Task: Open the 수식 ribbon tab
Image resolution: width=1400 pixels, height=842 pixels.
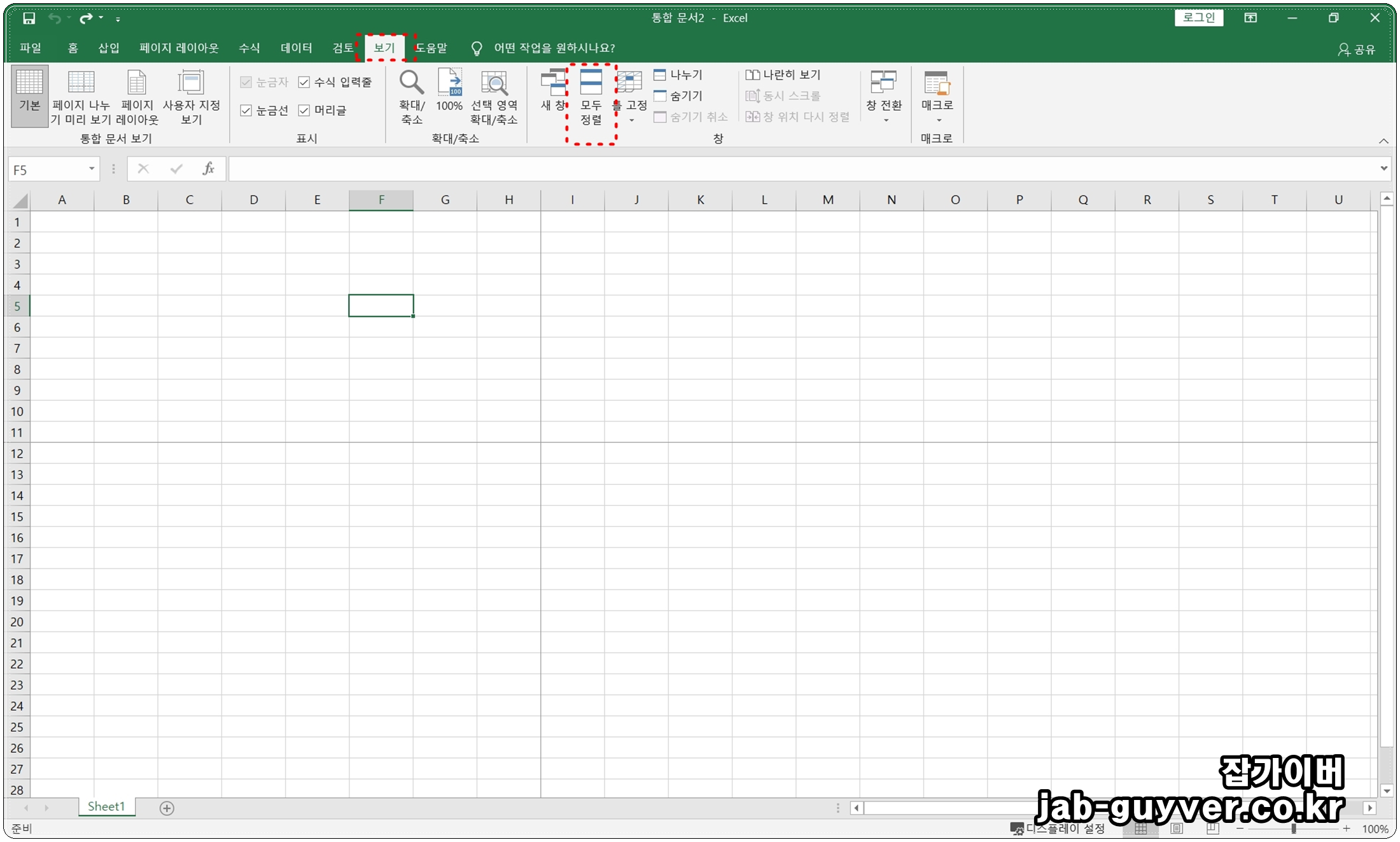Action: [249, 48]
